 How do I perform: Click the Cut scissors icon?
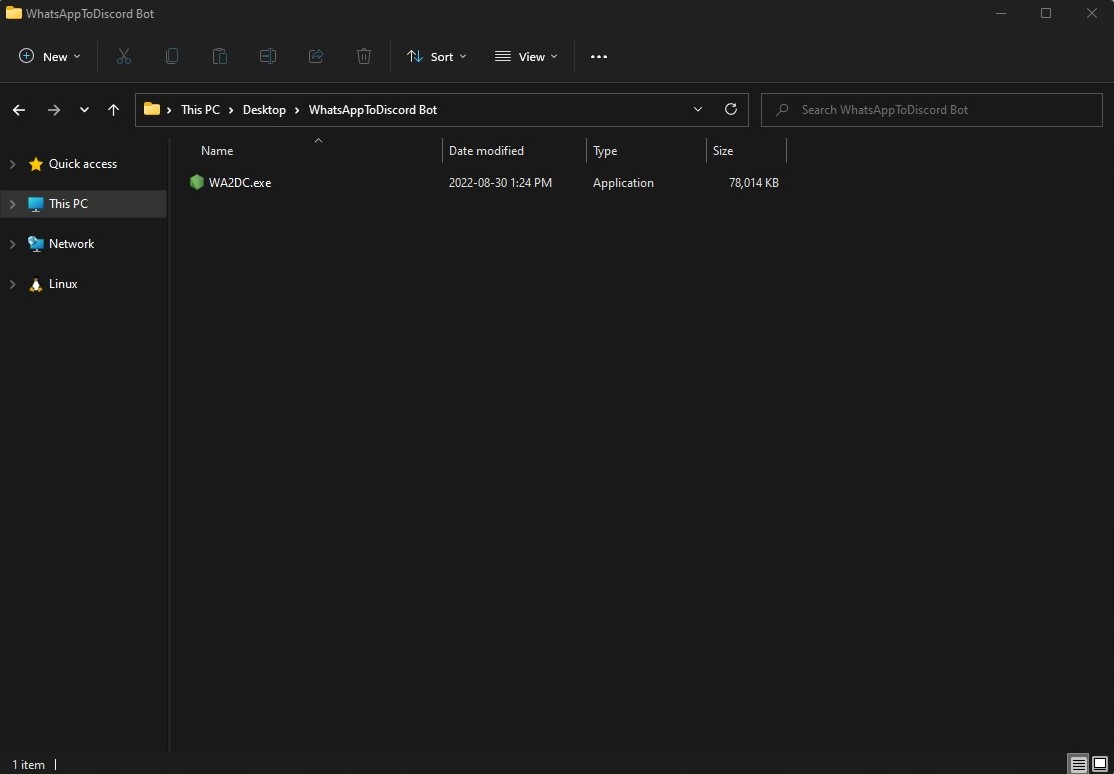124,57
